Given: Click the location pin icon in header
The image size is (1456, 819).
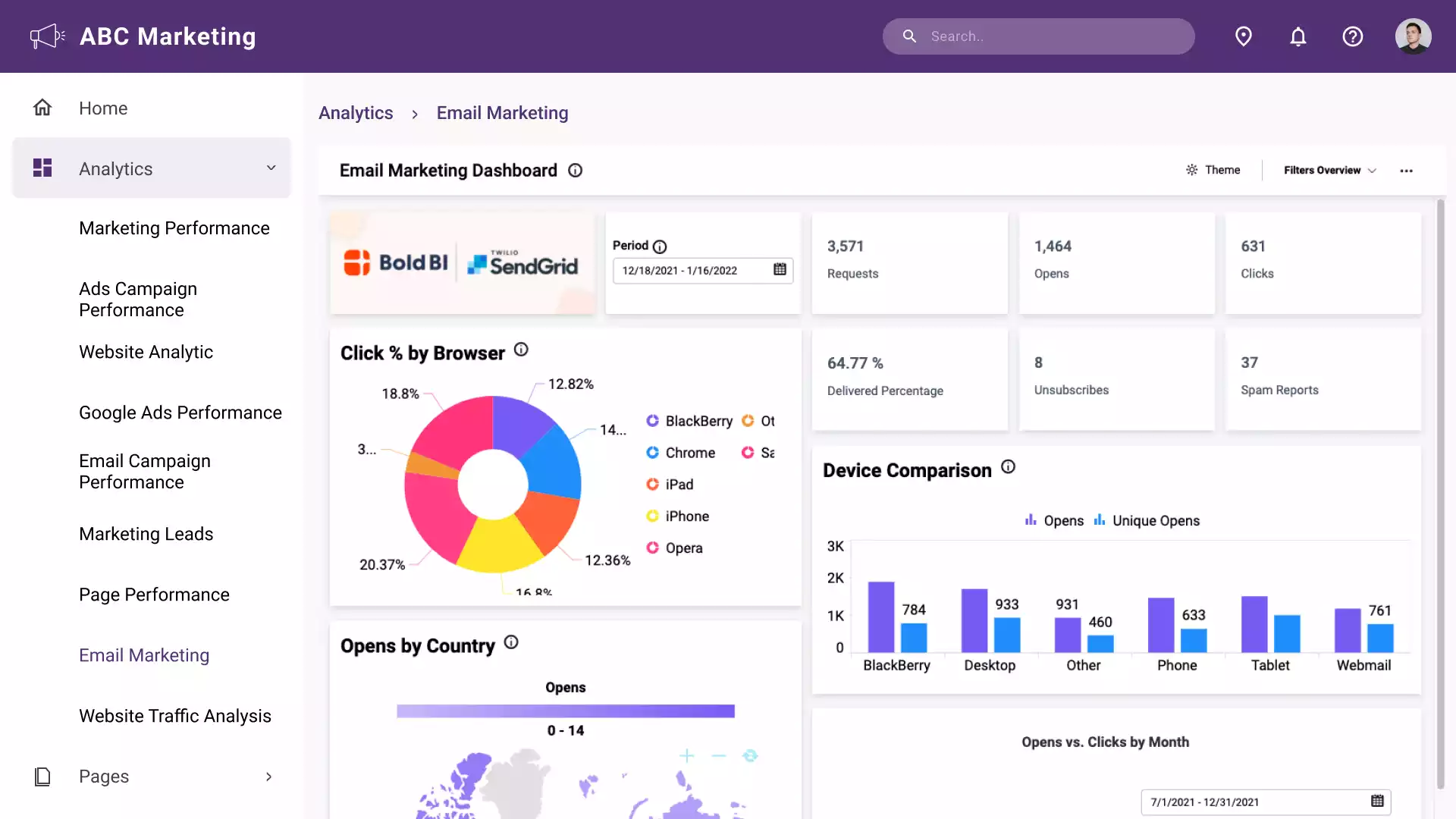Looking at the screenshot, I should 1243,36.
